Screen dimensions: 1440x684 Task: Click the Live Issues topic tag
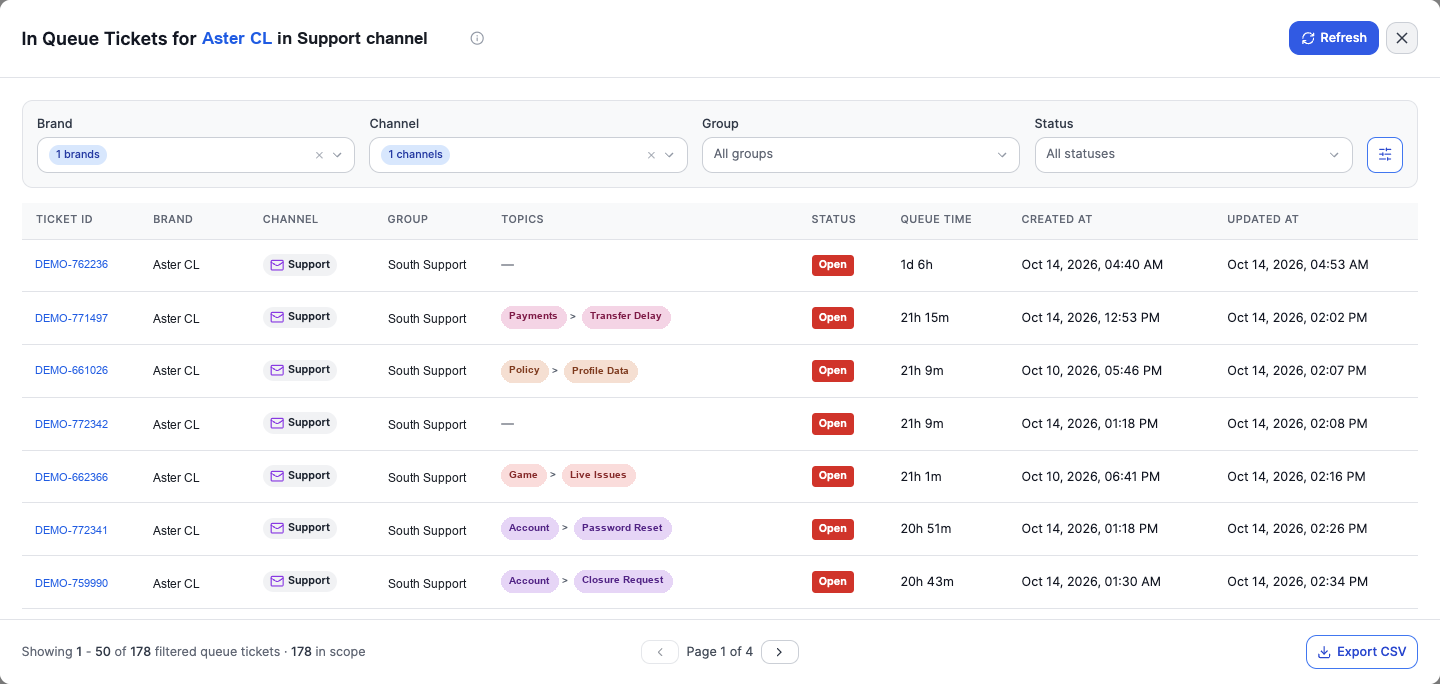(x=598, y=476)
